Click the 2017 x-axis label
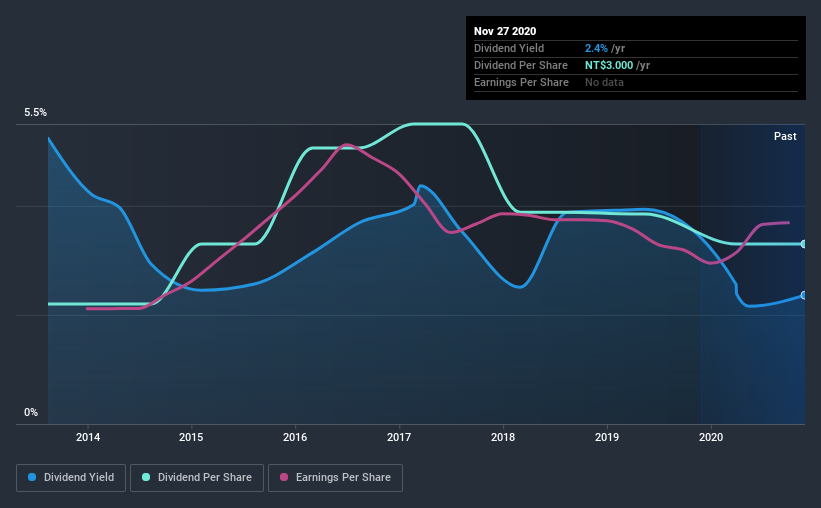The height and width of the screenshot is (508, 821). [x=399, y=437]
